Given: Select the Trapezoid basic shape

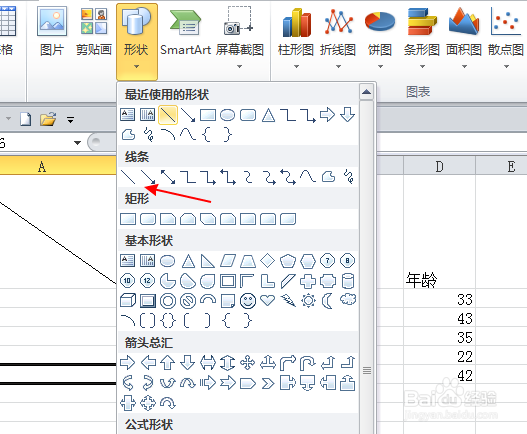Looking at the screenshot, I should point(248,261).
